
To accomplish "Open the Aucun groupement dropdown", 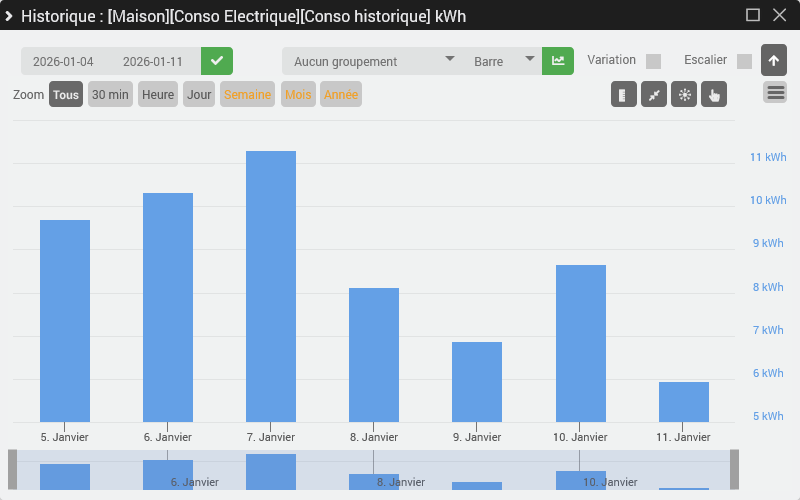I will (x=372, y=61).
